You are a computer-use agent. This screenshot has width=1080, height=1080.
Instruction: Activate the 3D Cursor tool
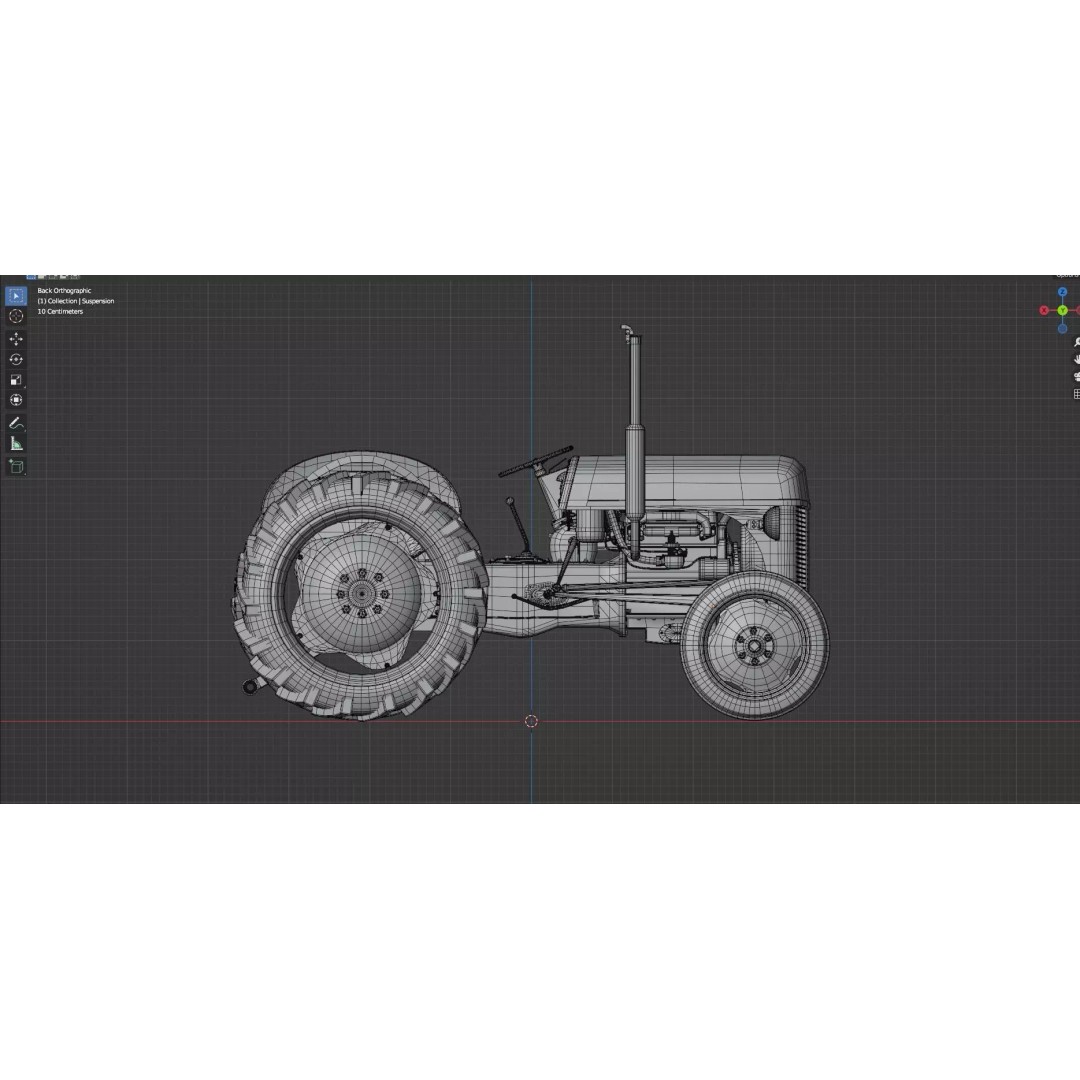pos(16,316)
